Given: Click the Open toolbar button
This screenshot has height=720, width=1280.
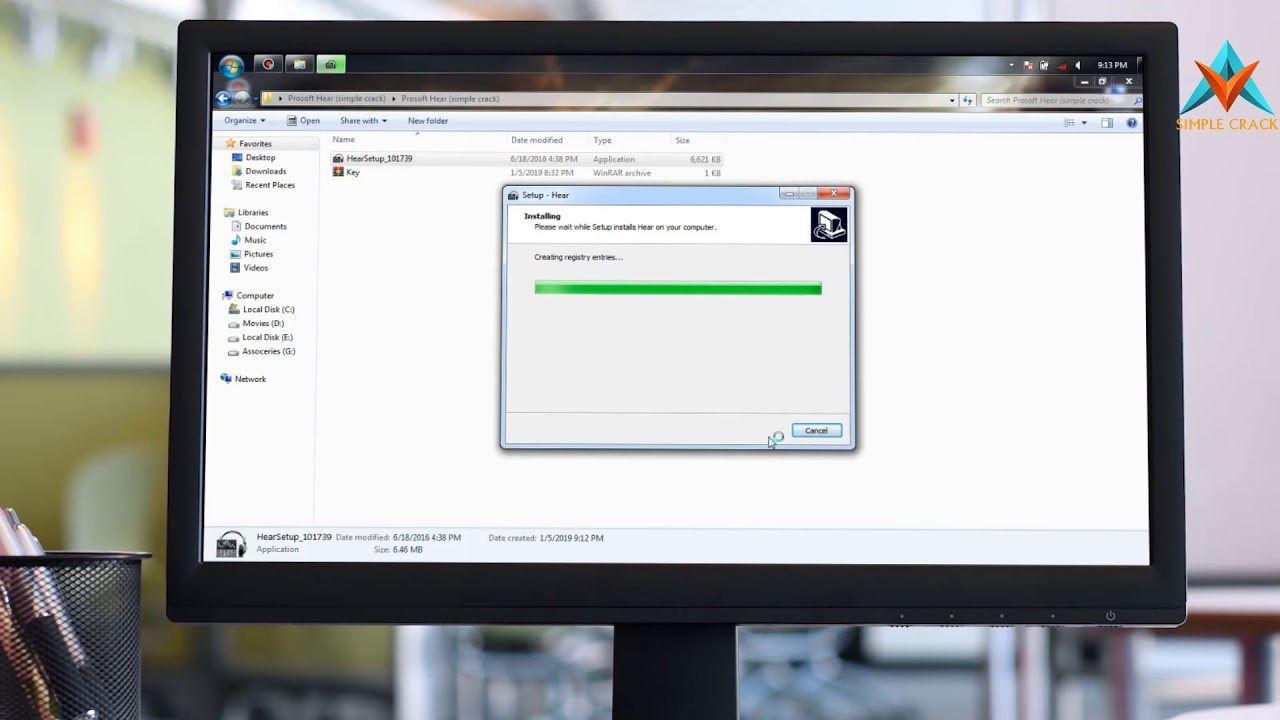Looking at the screenshot, I should click(x=303, y=121).
